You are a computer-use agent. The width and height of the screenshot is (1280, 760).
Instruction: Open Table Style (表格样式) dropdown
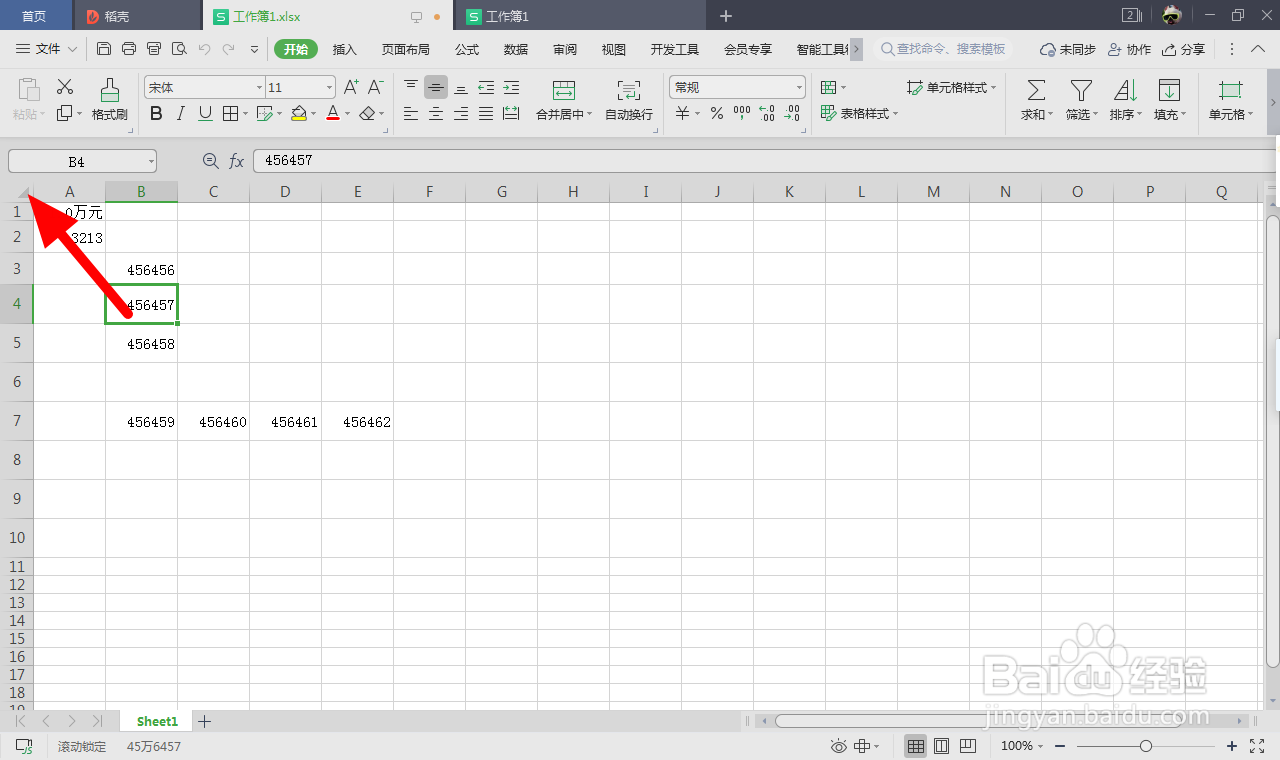click(859, 114)
